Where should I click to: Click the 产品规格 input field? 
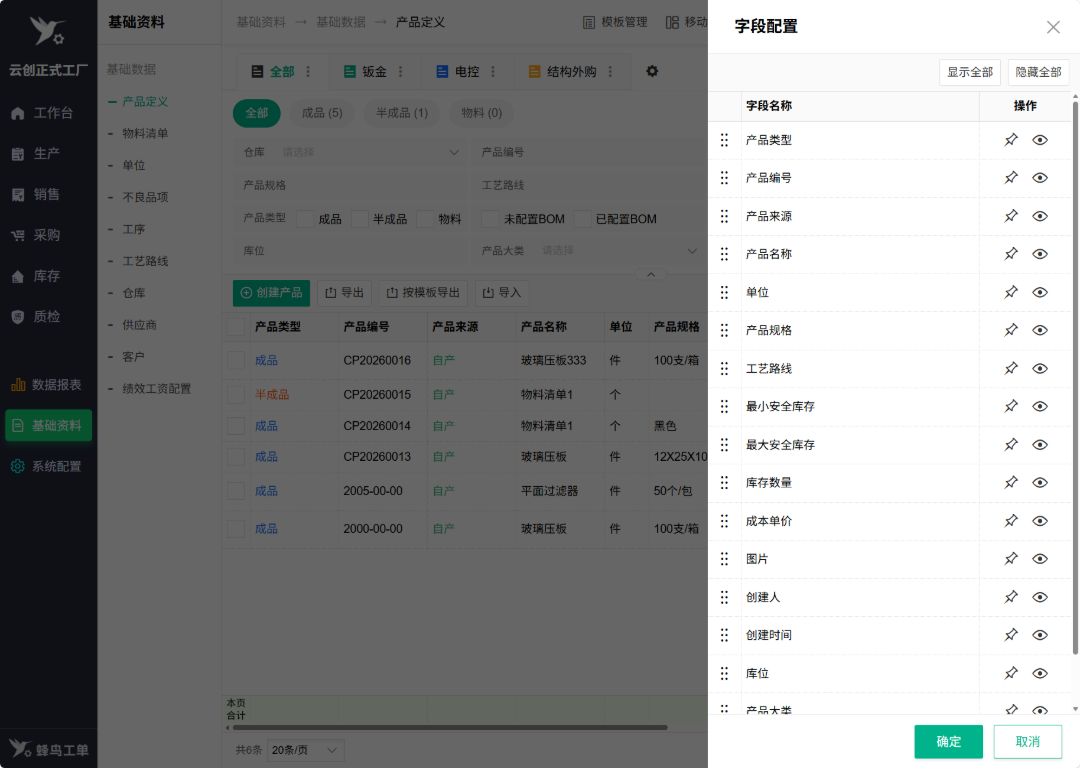[x=351, y=186]
